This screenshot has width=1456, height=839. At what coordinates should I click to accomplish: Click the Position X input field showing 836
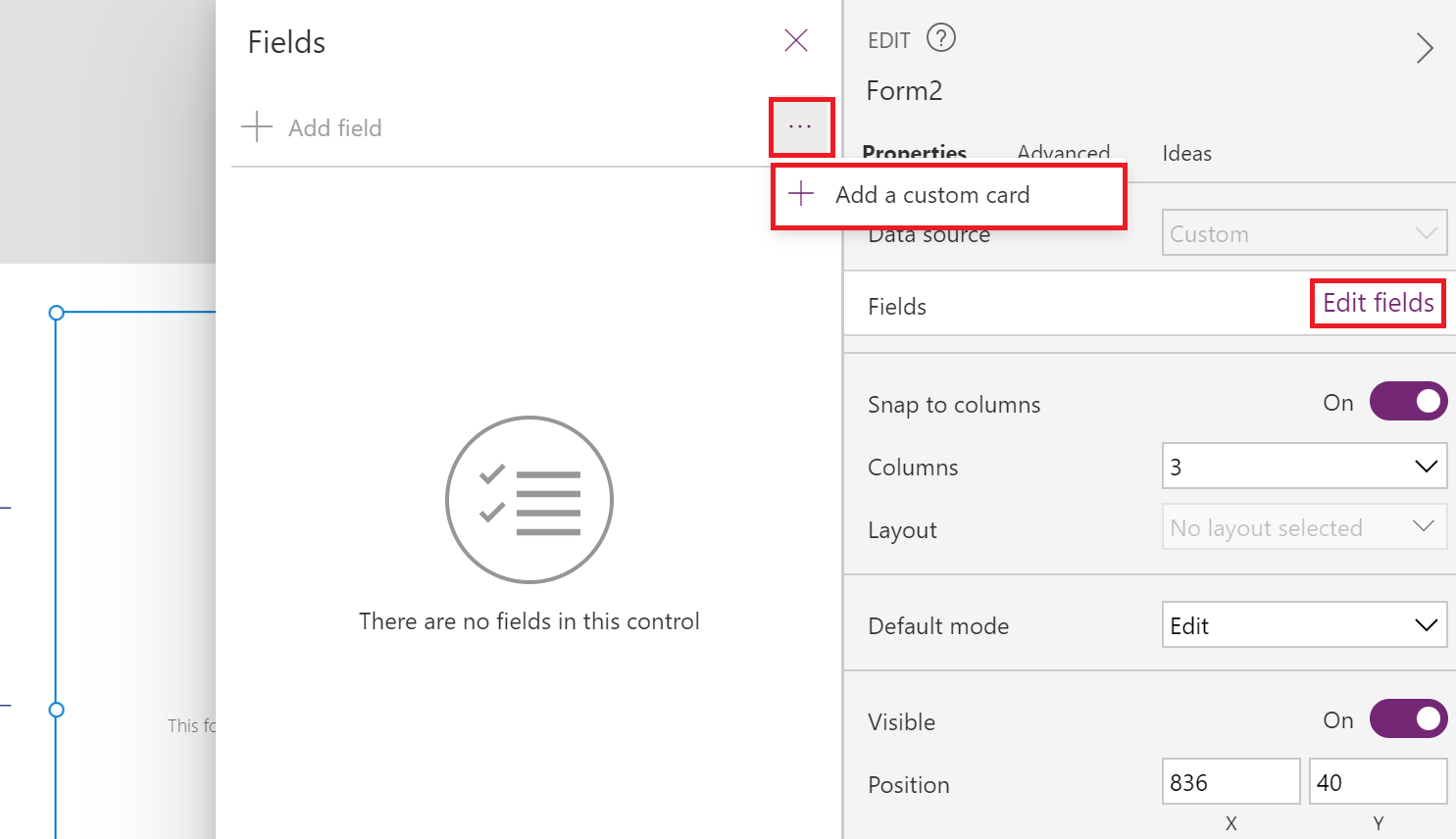[x=1231, y=781]
